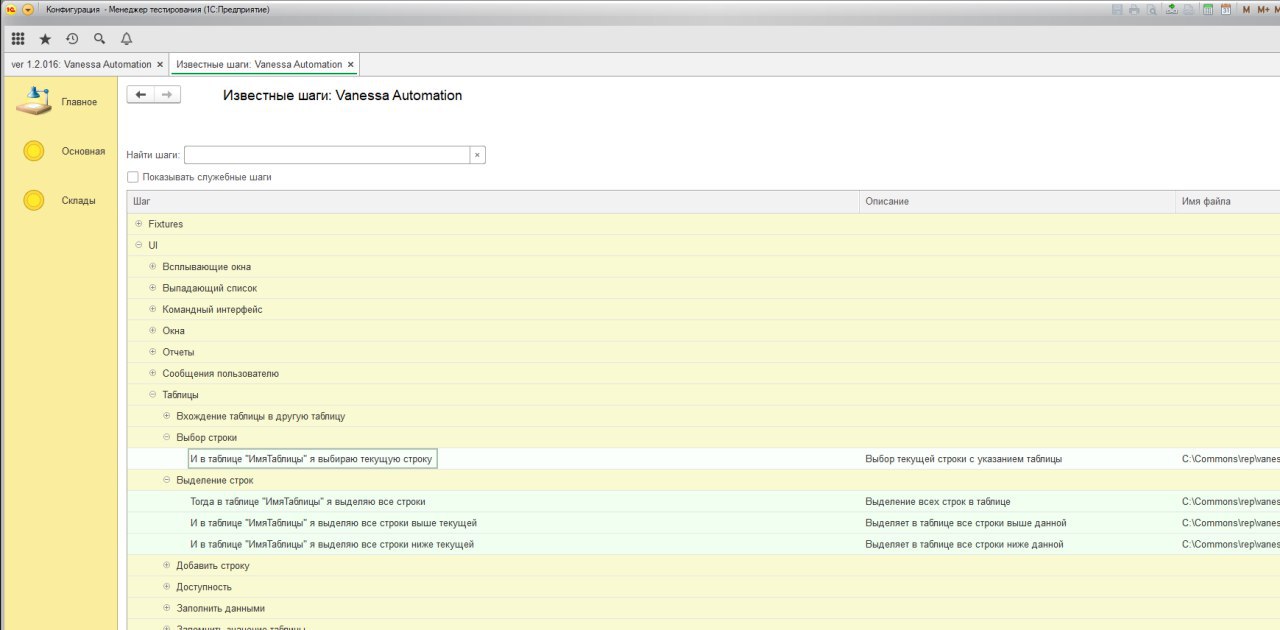Click the 1C logo icon in title bar

click(x=10, y=9)
